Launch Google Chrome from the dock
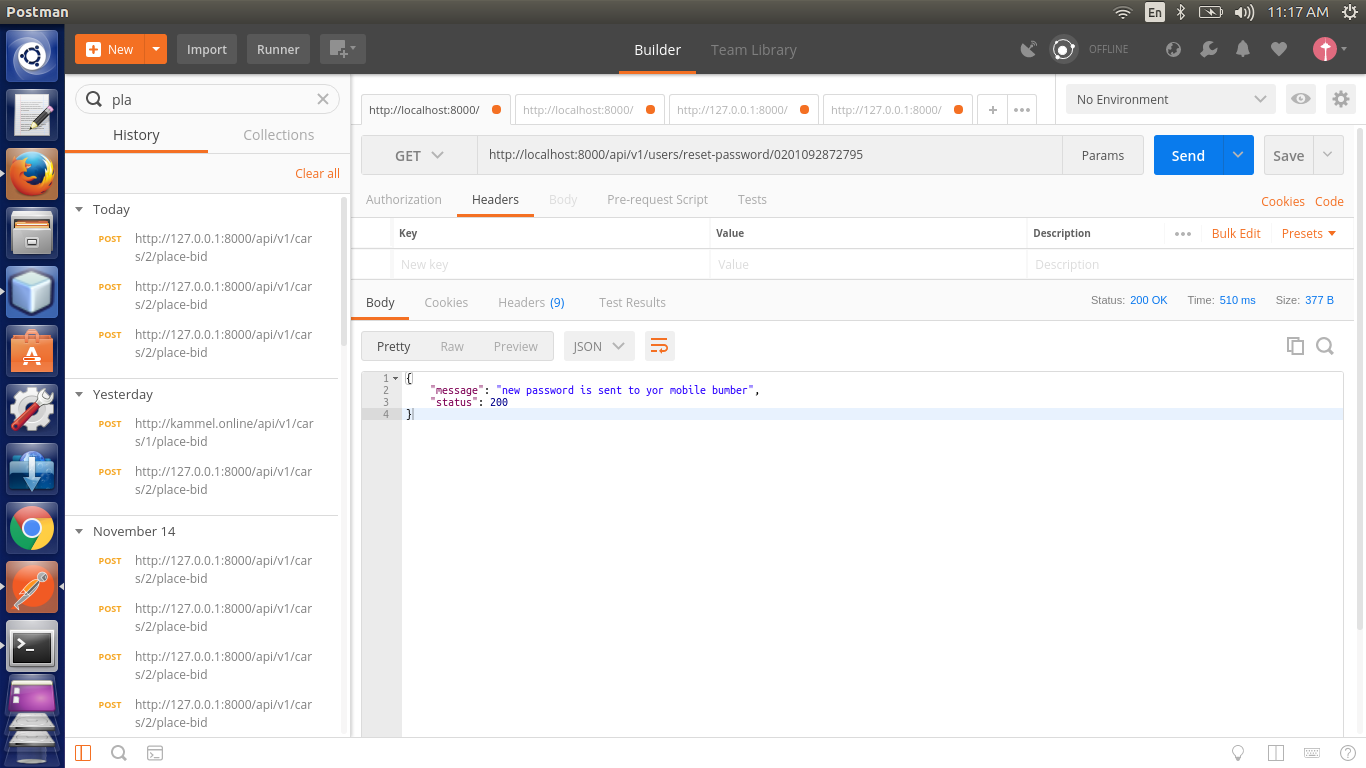The width and height of the screenshot is (1366, 768). tap(32, 528)
